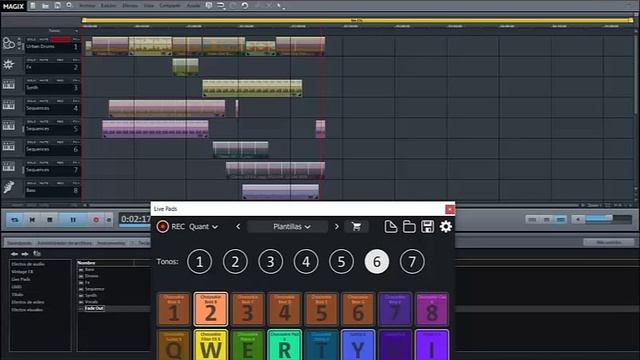Open the Compartir menu
This screenshot has width=640, height=360.
tap(170, 6)
